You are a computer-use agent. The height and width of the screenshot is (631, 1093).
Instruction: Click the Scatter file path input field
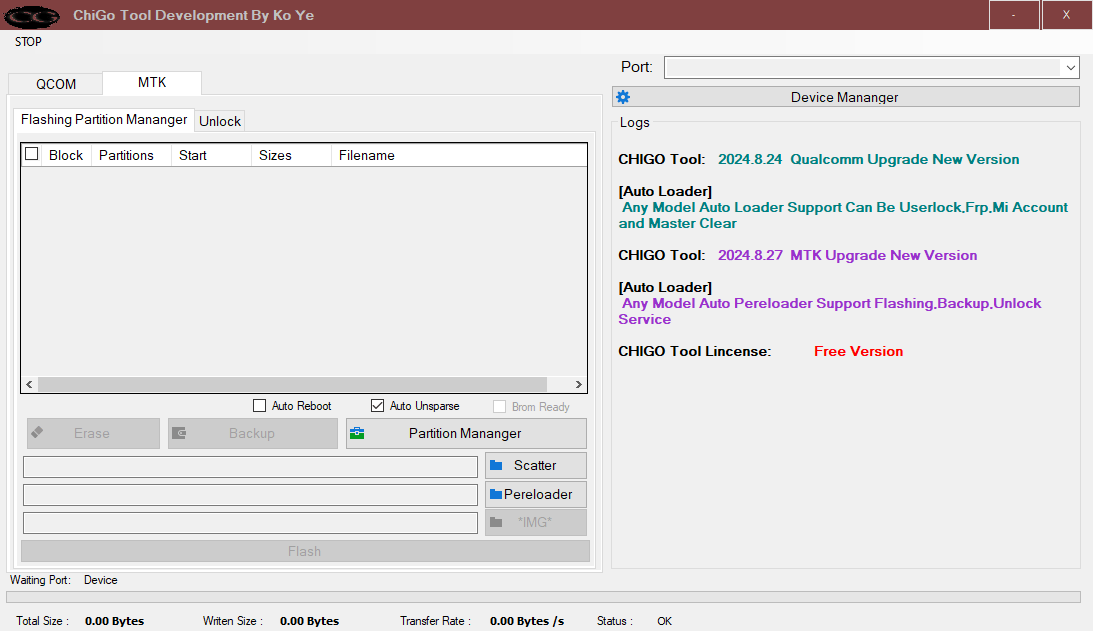248,466
